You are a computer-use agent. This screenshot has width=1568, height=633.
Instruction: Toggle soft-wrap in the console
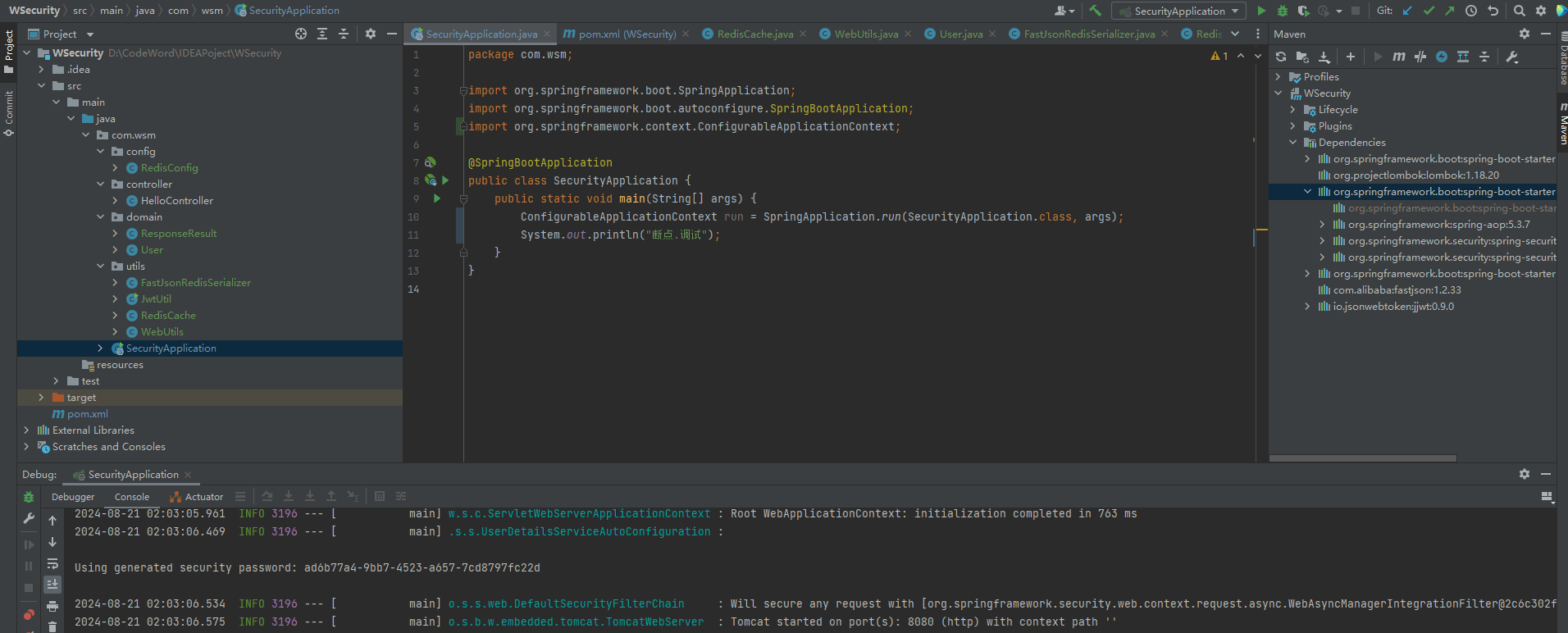[52, 563]
